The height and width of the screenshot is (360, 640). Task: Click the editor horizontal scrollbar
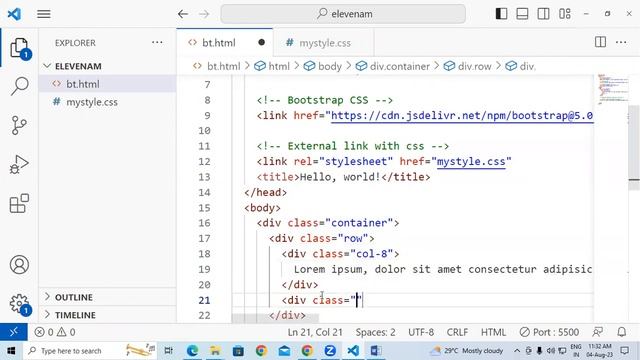point(276,318)
